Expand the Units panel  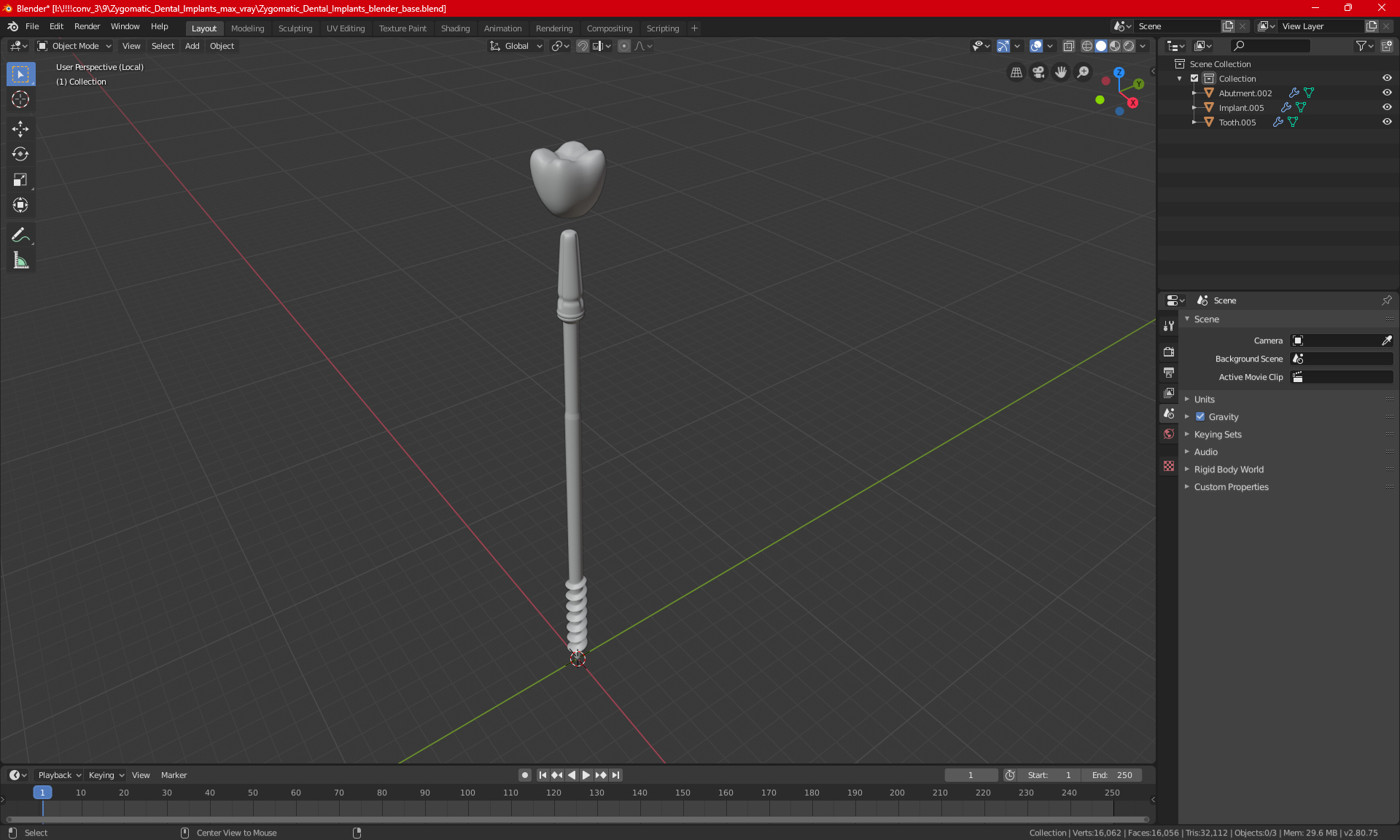(1204, 400)
